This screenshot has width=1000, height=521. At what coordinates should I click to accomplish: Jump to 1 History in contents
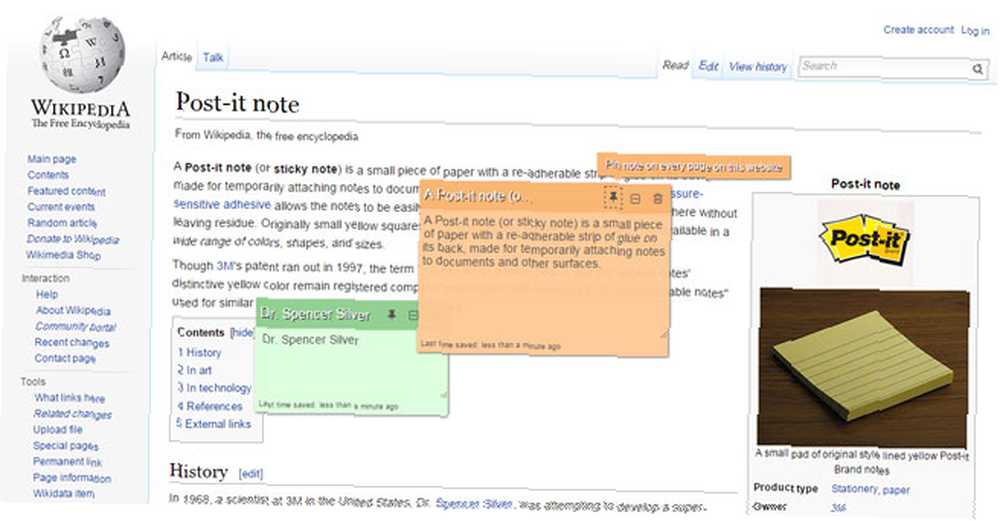199,353
